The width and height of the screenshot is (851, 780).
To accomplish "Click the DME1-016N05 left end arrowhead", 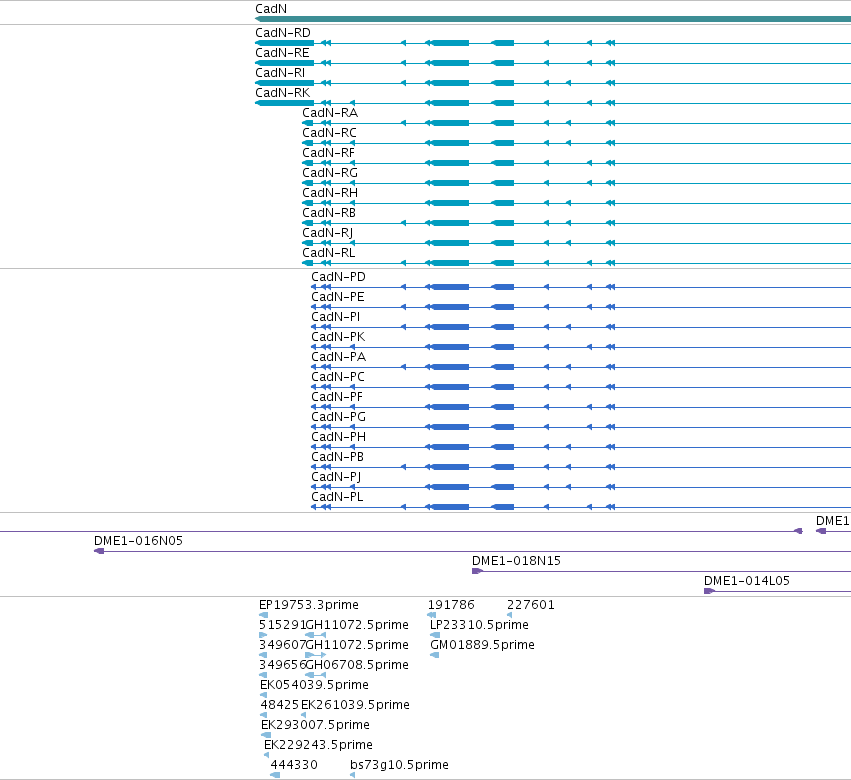I will (x=99, y=551).
